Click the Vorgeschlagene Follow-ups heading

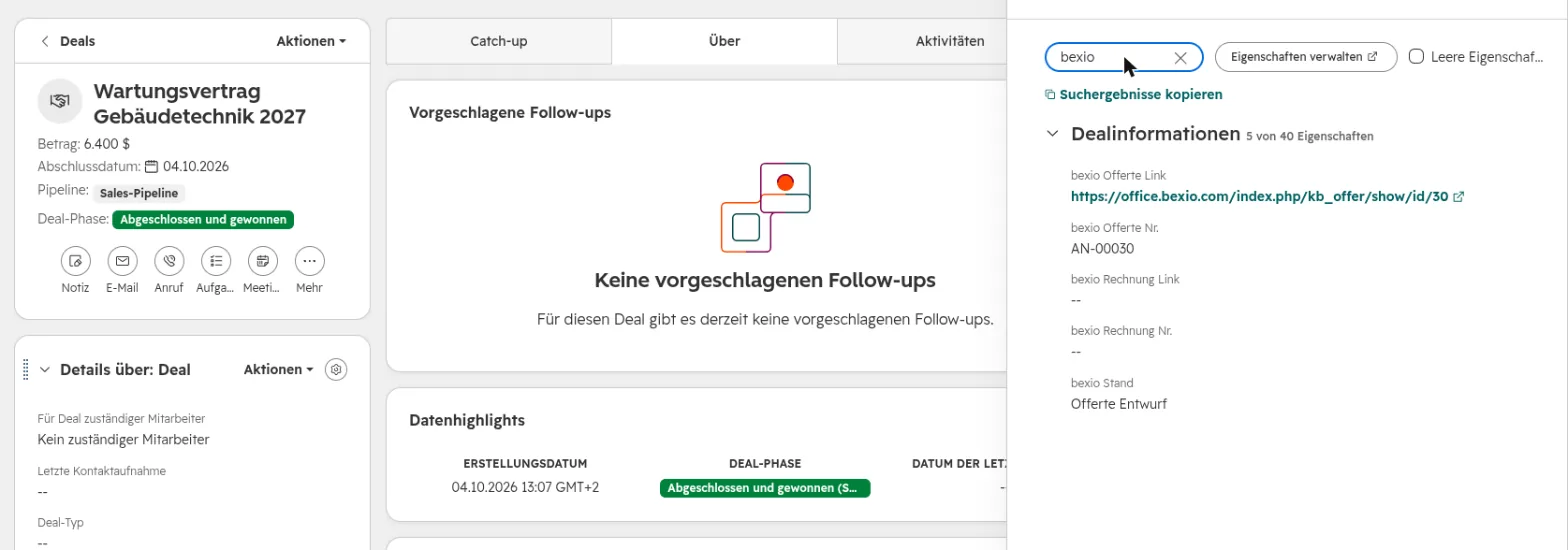click(510, 112)
